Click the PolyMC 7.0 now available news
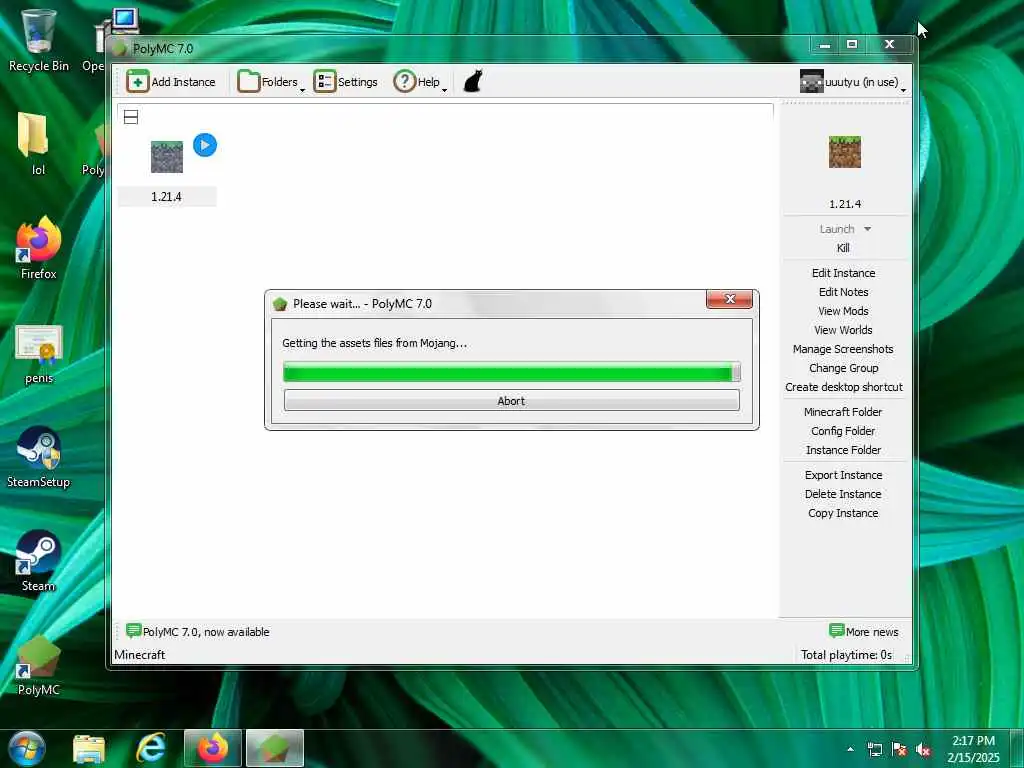Image resolution: width=1024 pixels, height=768 pixels. pos(198,632)
